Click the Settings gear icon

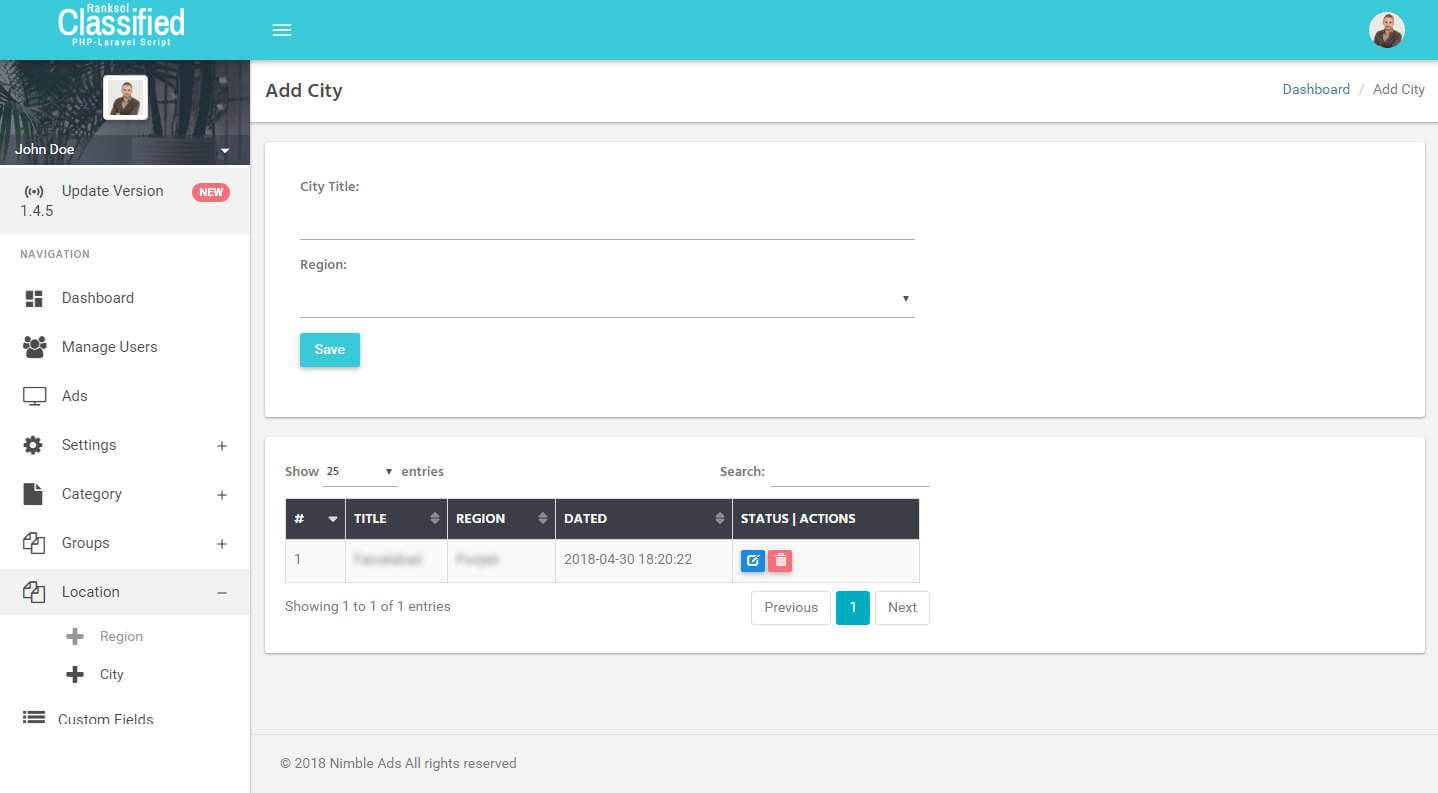tap(34, 445)
